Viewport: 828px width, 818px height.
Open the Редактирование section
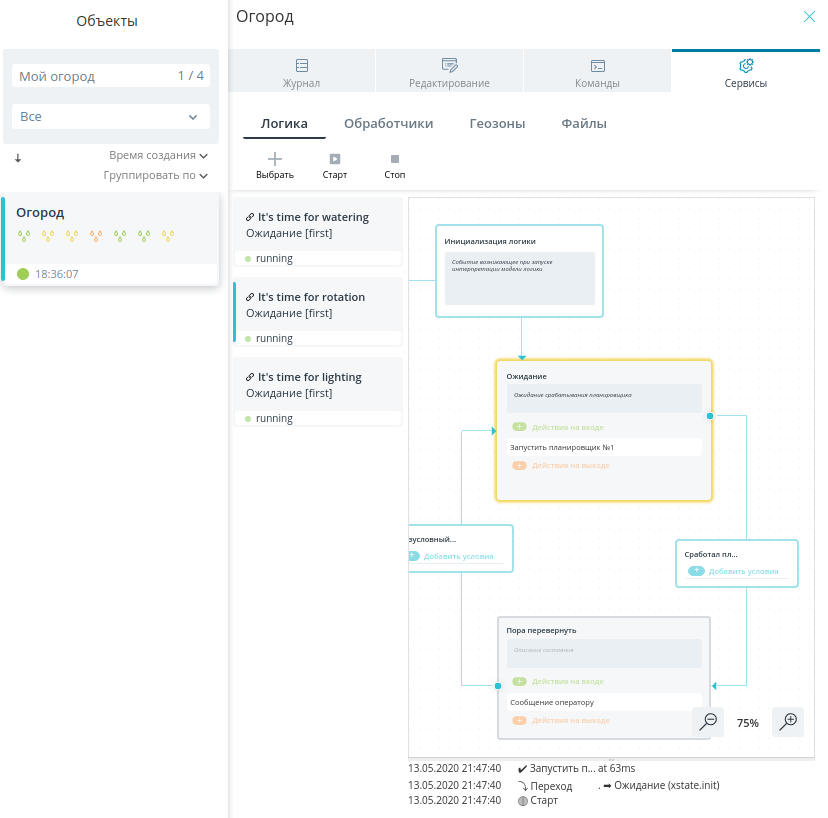point(449,71)
